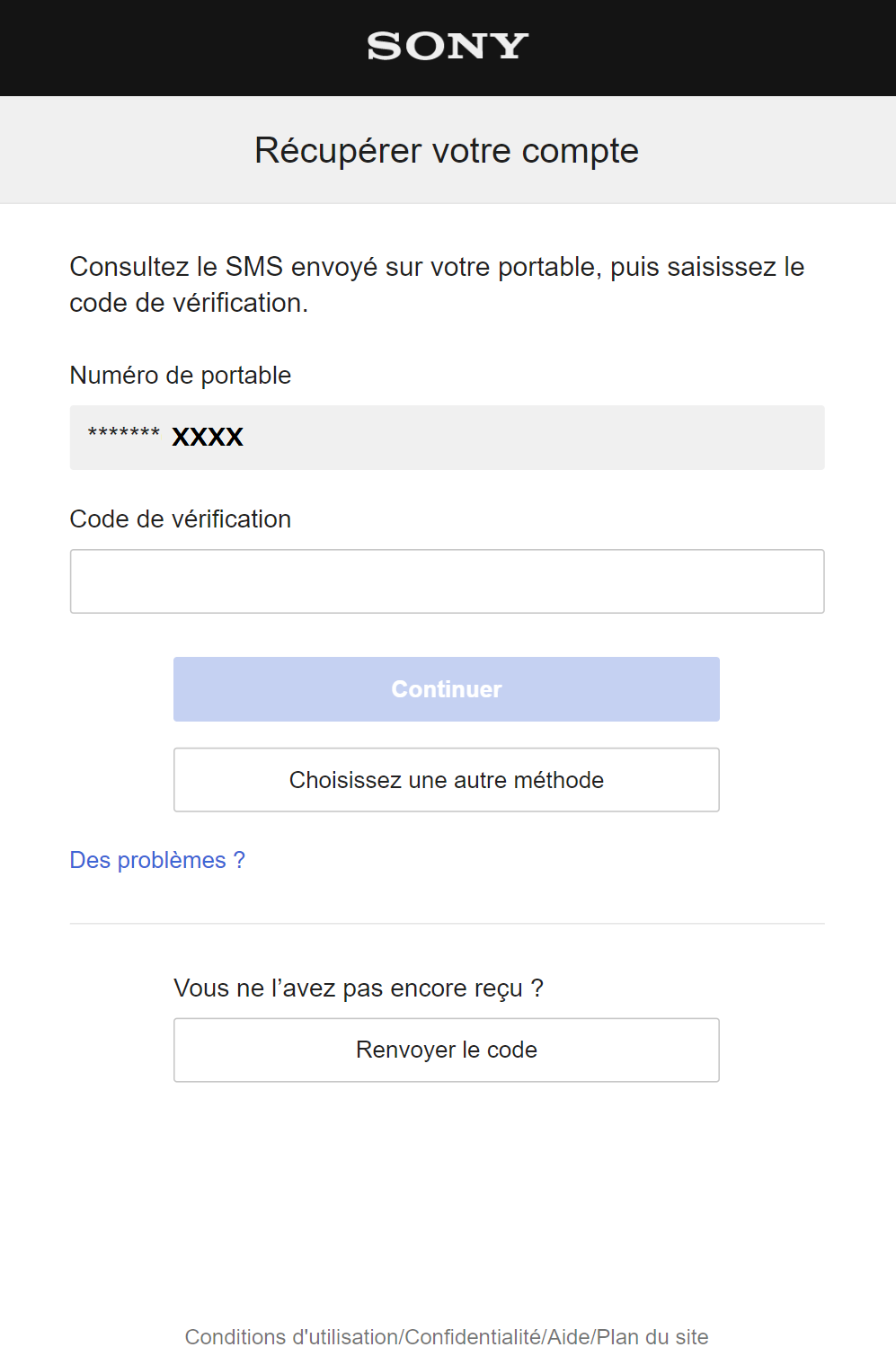Click inside the empty verification code box
This screenshot has height=1356, width=896.
pos(447,581)
